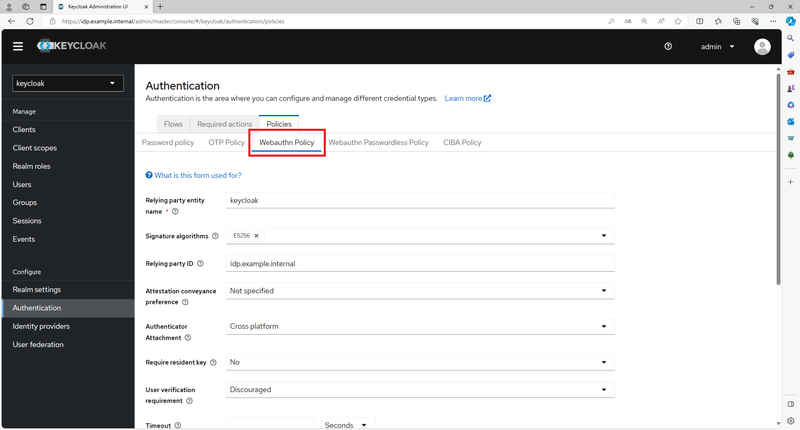800x430 pixels.
Task: Open sidebar shopping tag icon
Action: (x=790, y=55)
